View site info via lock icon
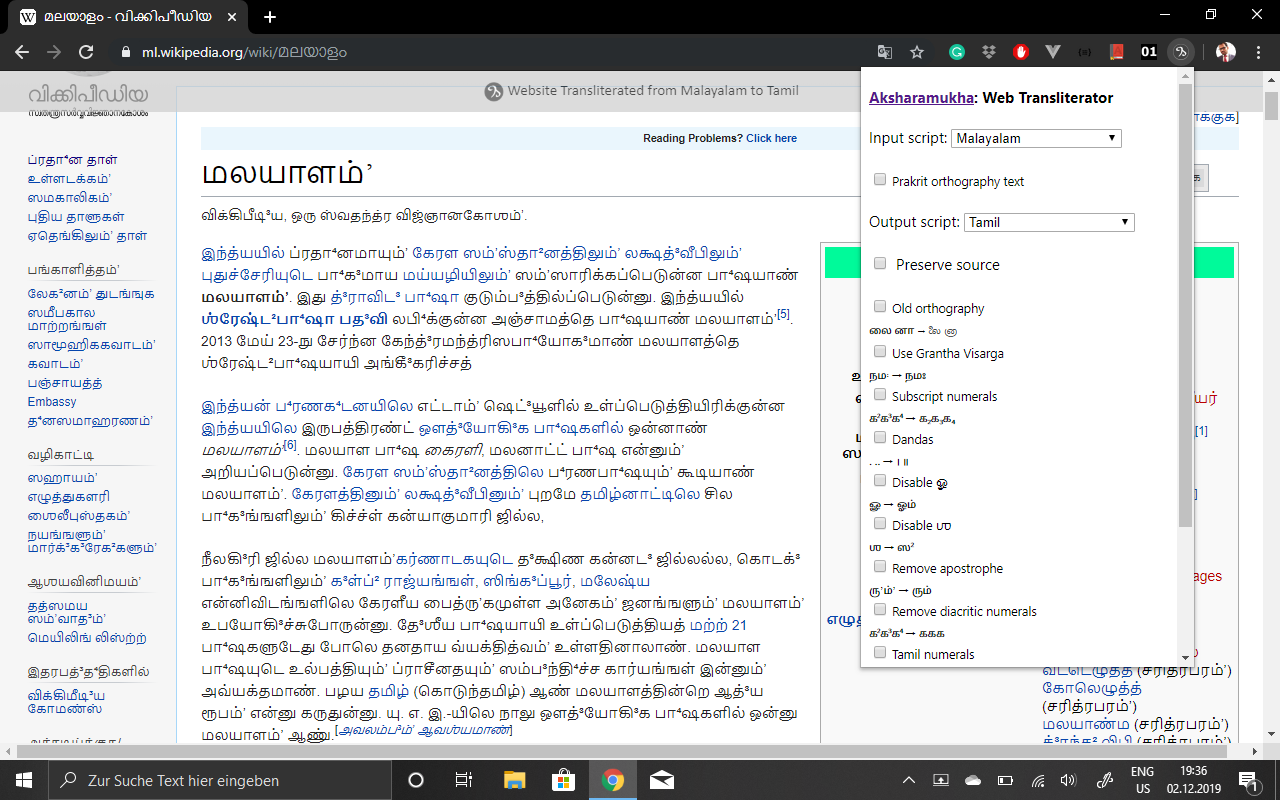Image resolution: width=1280 pixels, height=800 pixels. pyautogui.click(x=126, y=52)
